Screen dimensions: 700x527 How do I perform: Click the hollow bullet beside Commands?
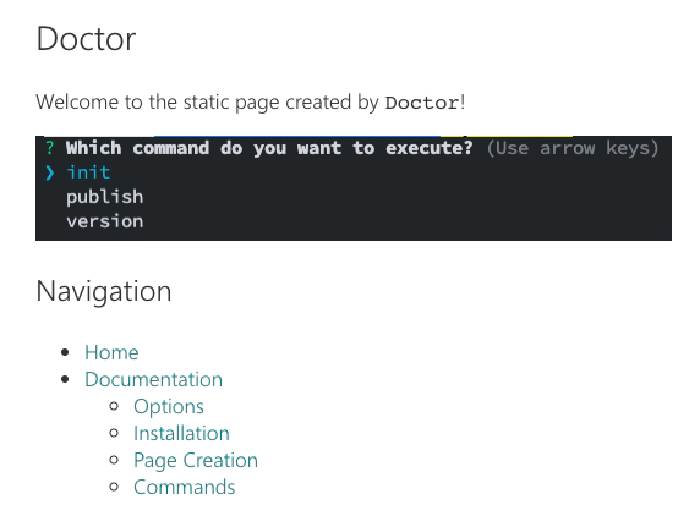pyautogui.click(x=114, y=486)
